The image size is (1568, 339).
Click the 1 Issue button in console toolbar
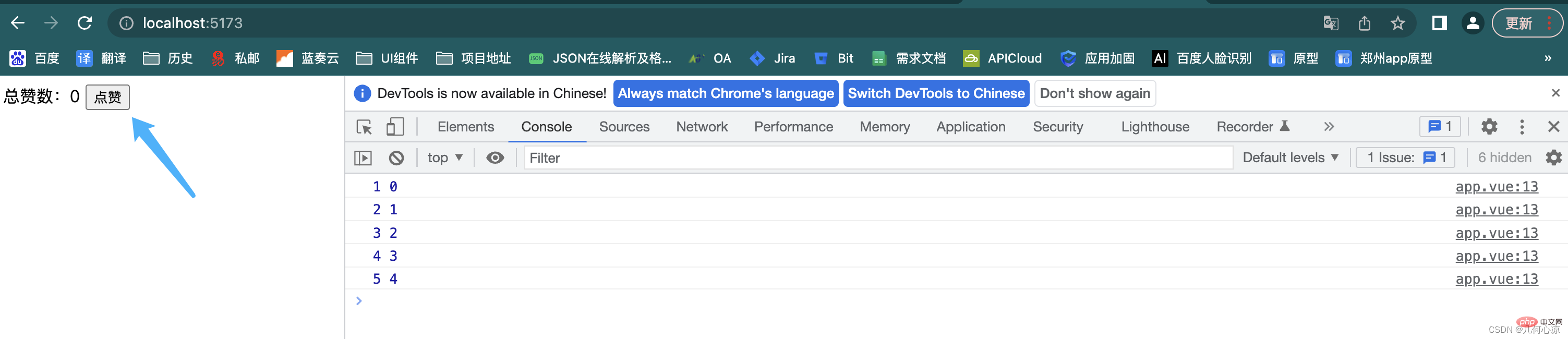point(1405,158)
